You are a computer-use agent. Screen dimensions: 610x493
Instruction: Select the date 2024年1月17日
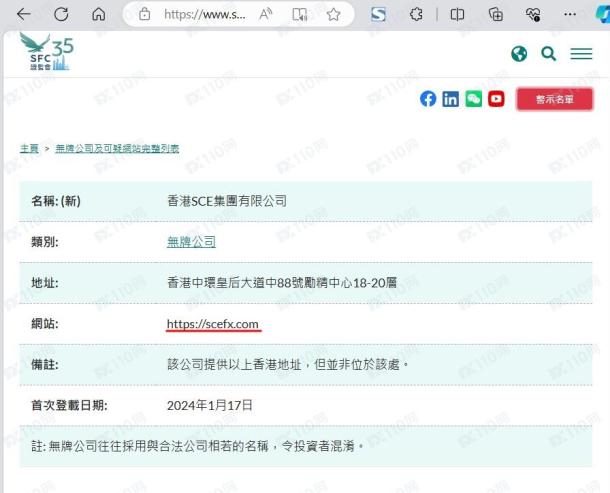click(x=210, y=405)
